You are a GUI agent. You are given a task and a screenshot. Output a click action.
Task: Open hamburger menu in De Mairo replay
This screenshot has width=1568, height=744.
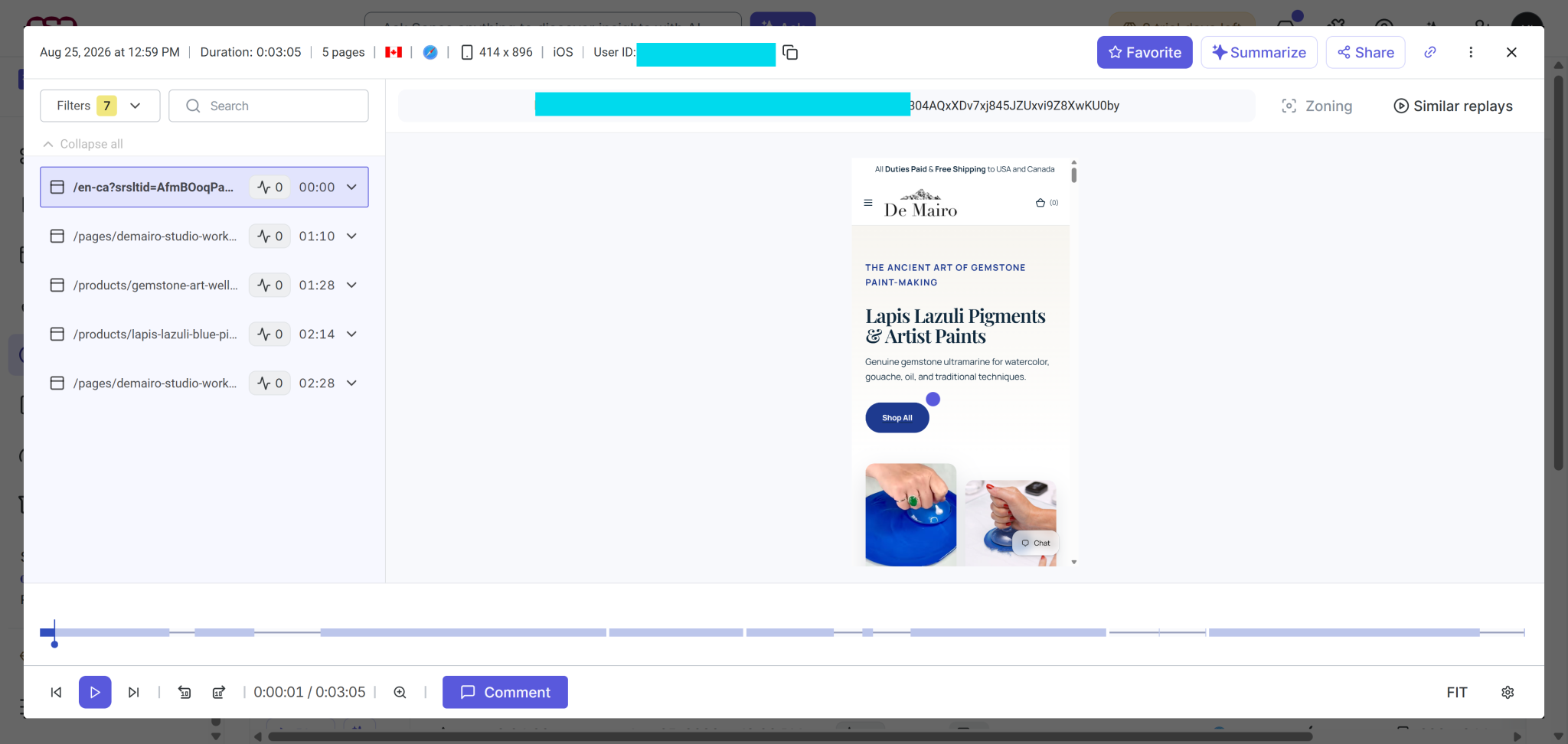(x=867, y=203)
